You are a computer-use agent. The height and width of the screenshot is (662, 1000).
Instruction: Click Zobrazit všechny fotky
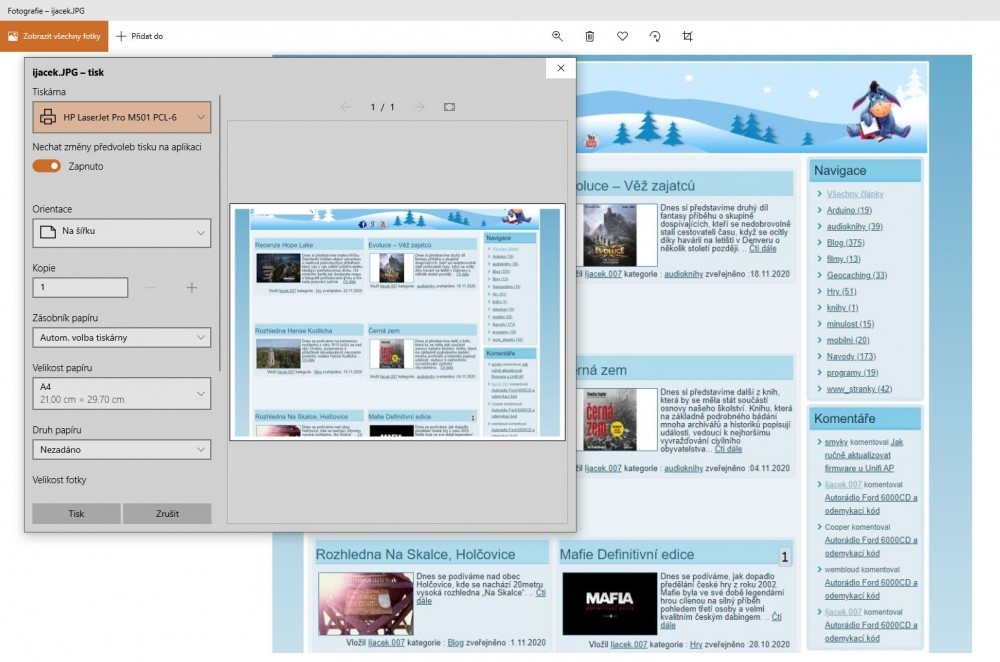pos(54,36)
